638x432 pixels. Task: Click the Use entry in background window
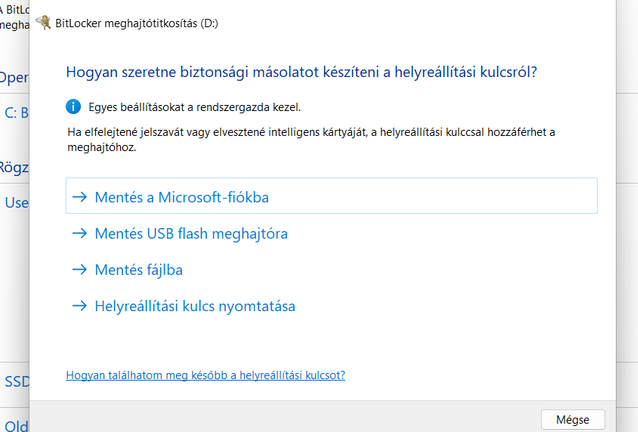tap(16, 202)
